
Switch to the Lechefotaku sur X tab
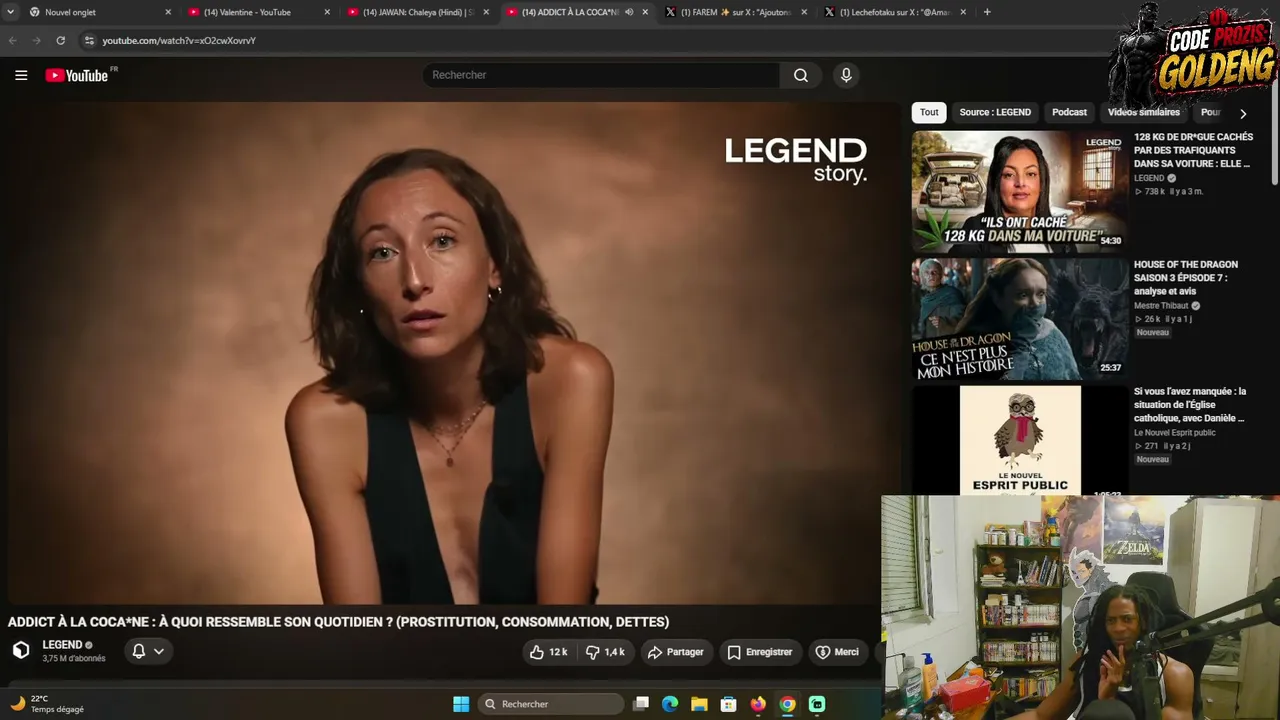896,12
